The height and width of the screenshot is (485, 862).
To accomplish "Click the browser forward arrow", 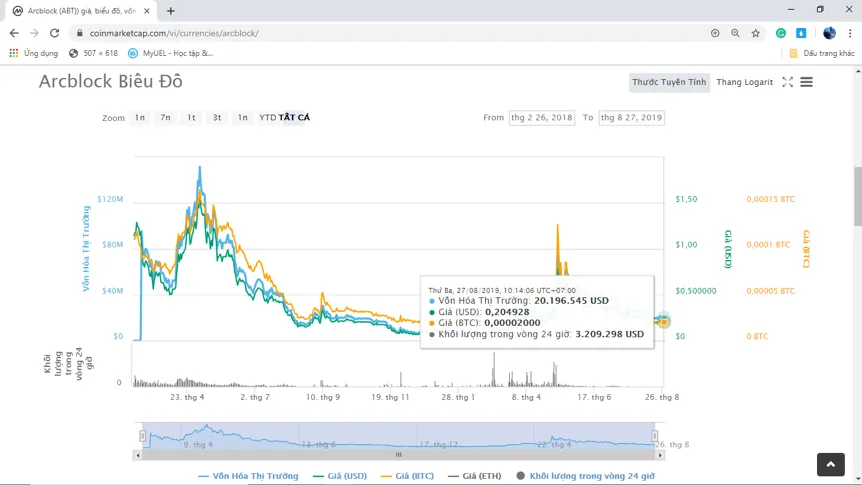I will point(34,33).
